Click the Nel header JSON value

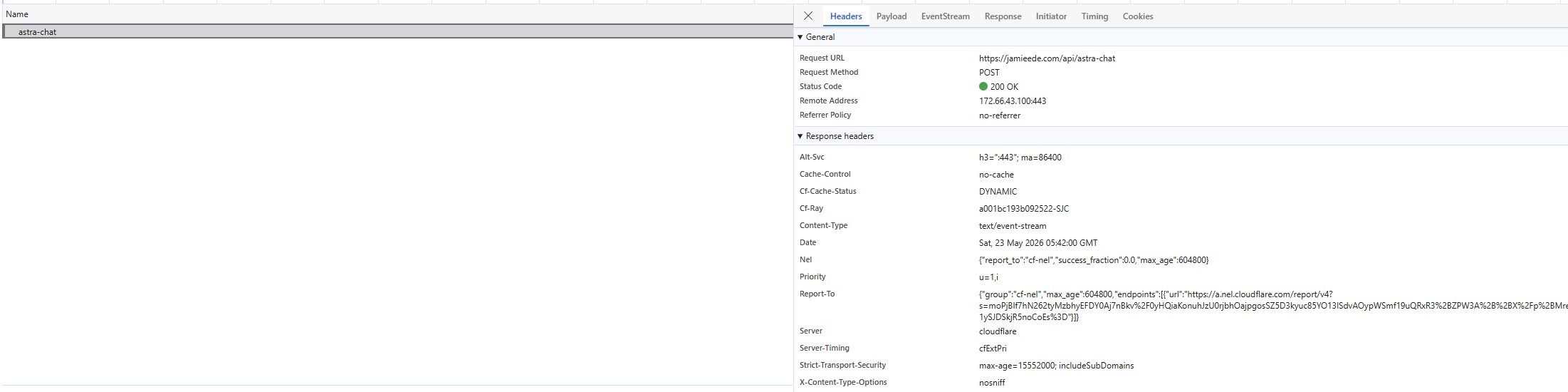(x=1094, y=260)
